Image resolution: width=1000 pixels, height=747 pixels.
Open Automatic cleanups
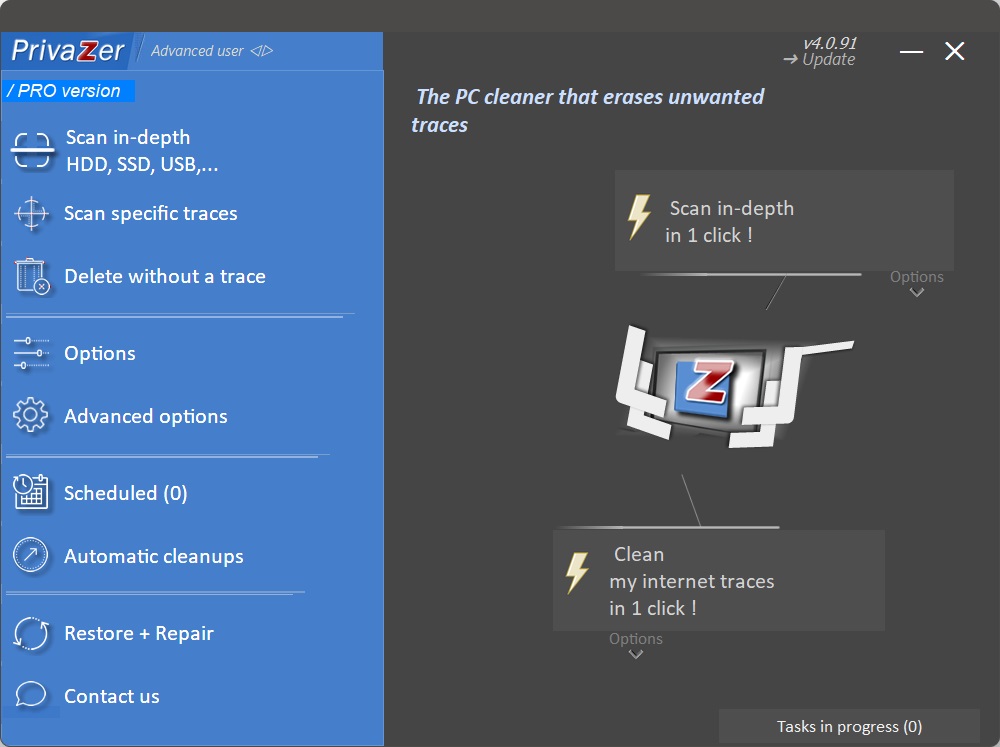point(154,556)
